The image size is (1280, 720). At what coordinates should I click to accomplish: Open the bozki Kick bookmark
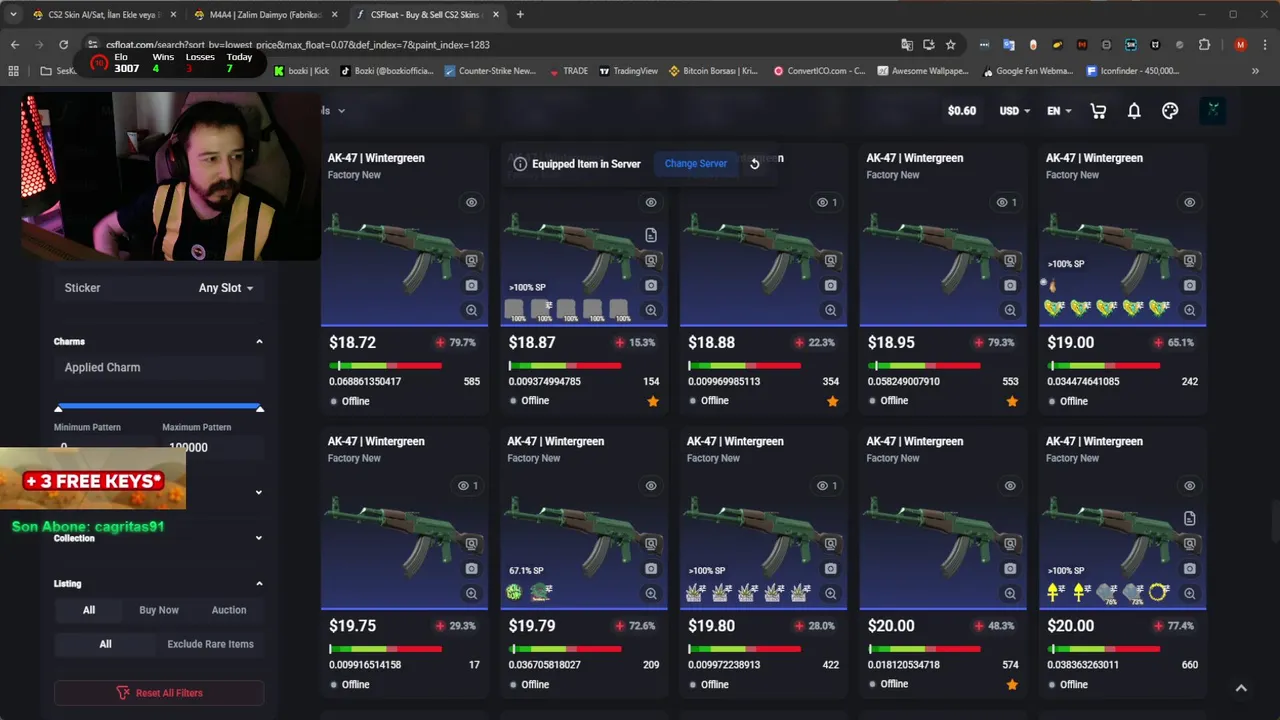300,71
